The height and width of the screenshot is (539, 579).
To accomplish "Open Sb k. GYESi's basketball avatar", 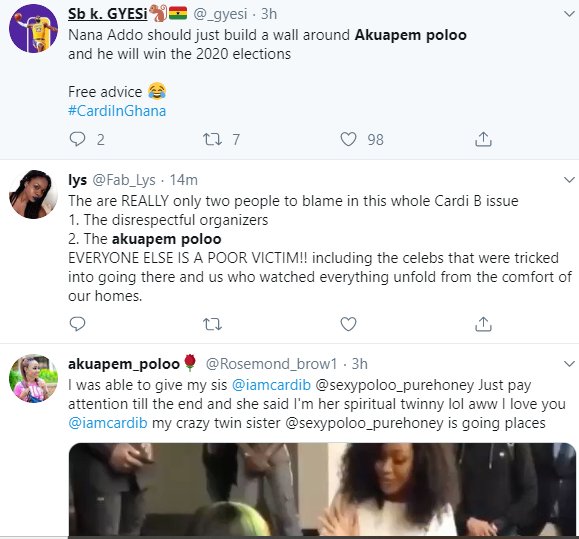I will (x=33, y=28).
